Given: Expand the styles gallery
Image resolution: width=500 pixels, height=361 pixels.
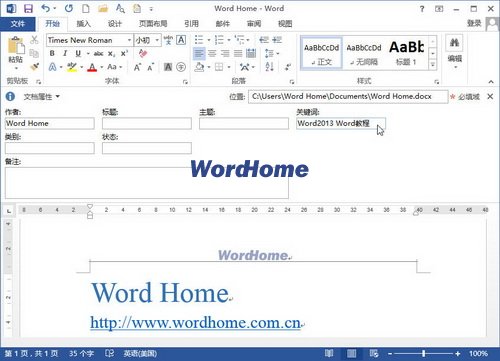Looking at the screenshot, I should coord(432,64).
